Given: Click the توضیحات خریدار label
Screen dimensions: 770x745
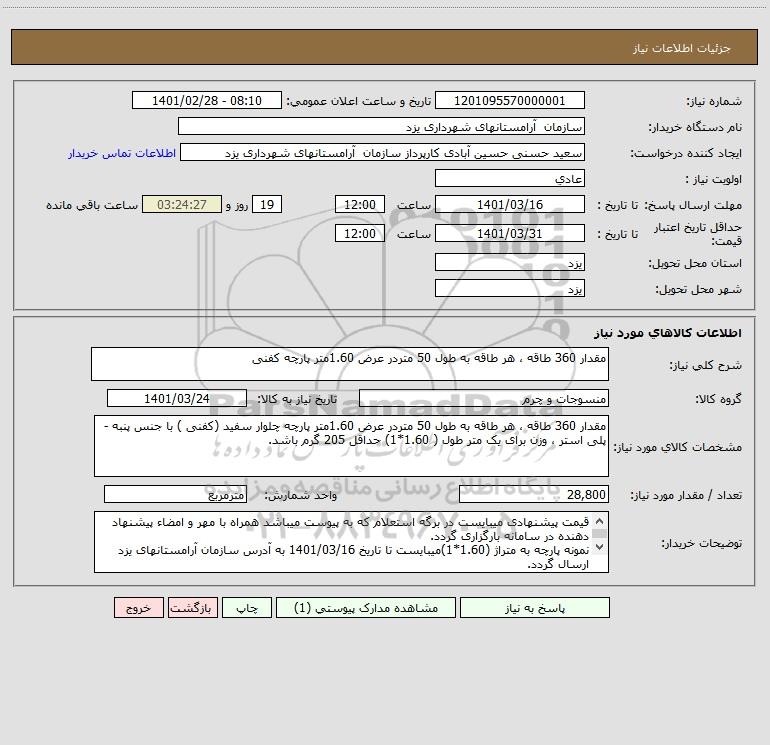Looking at the screenshot, I should (x=702, y=543).
